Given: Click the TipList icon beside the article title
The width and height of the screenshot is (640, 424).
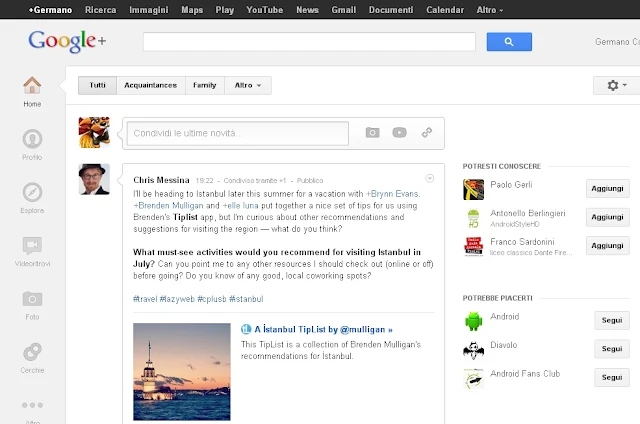Looking at the screenshot, I should 246,329.
